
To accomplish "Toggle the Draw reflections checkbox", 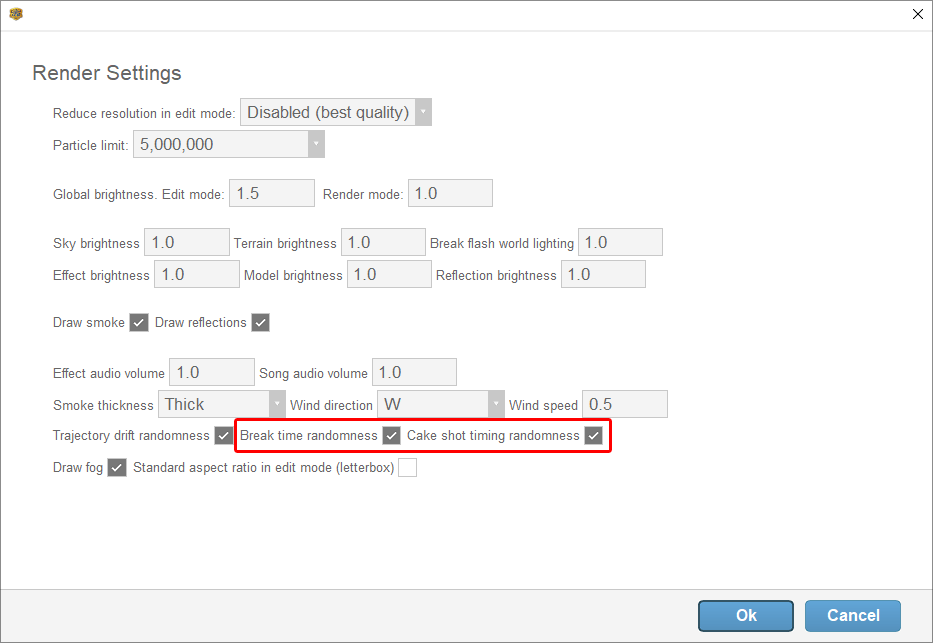I will click(261, 322).
